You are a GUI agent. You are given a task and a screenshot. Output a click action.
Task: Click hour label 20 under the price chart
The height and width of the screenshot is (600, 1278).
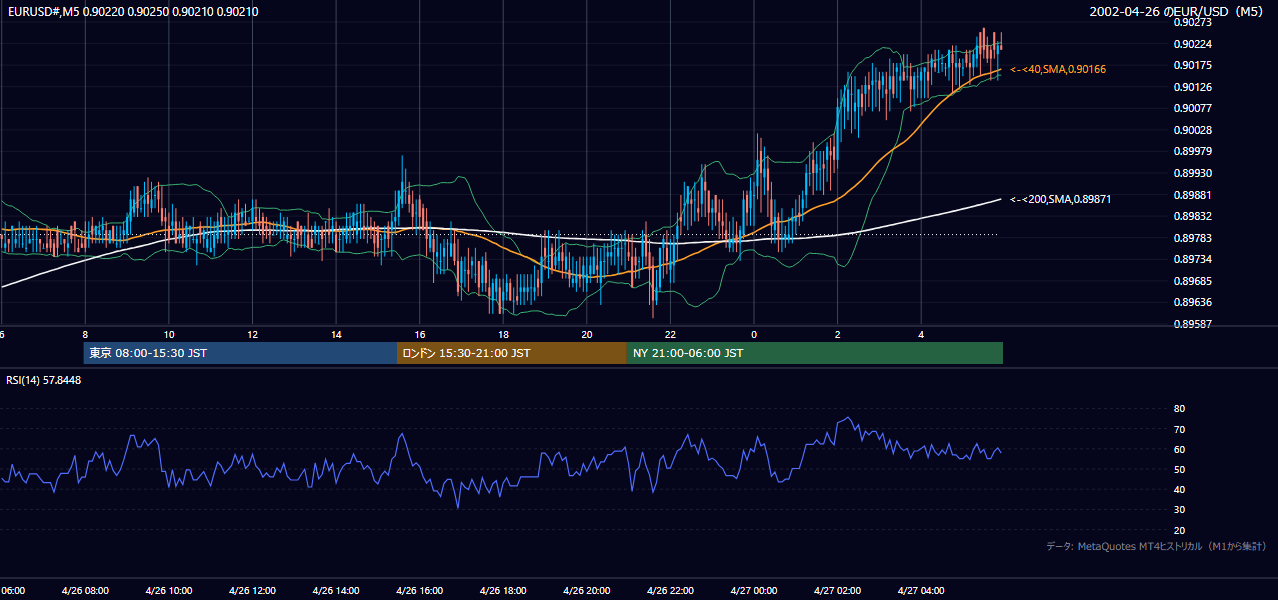point(587,334)
